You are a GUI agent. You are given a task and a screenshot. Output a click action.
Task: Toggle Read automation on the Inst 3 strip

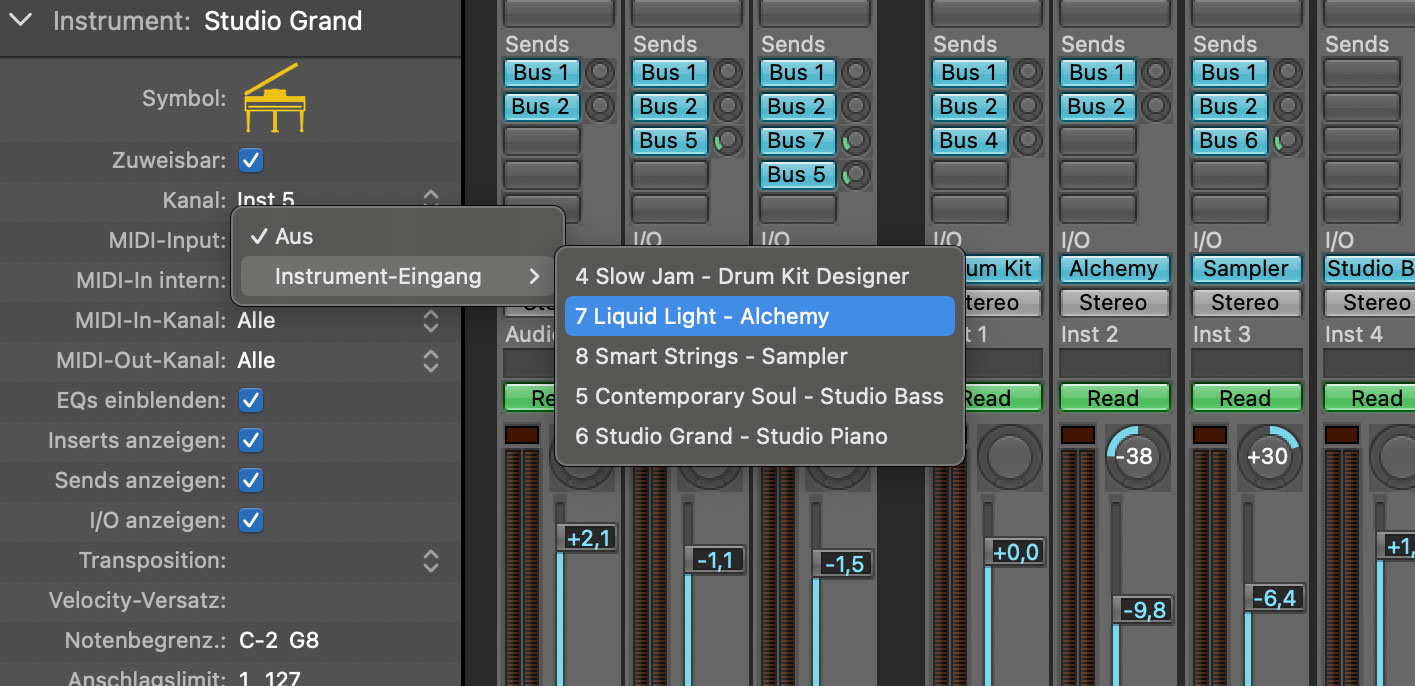click(1245, 398)
